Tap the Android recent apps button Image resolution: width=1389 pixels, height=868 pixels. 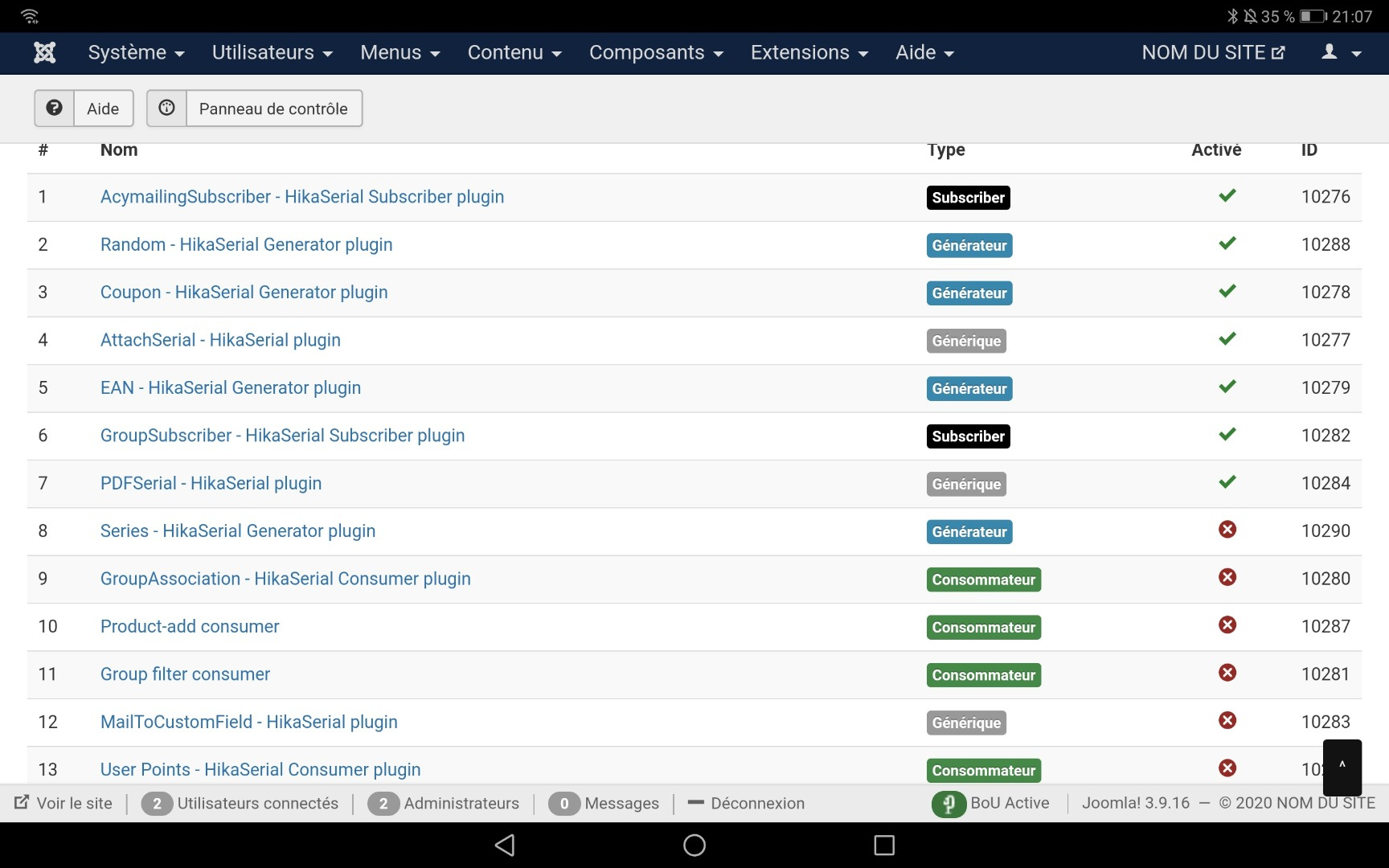point(884,845)
